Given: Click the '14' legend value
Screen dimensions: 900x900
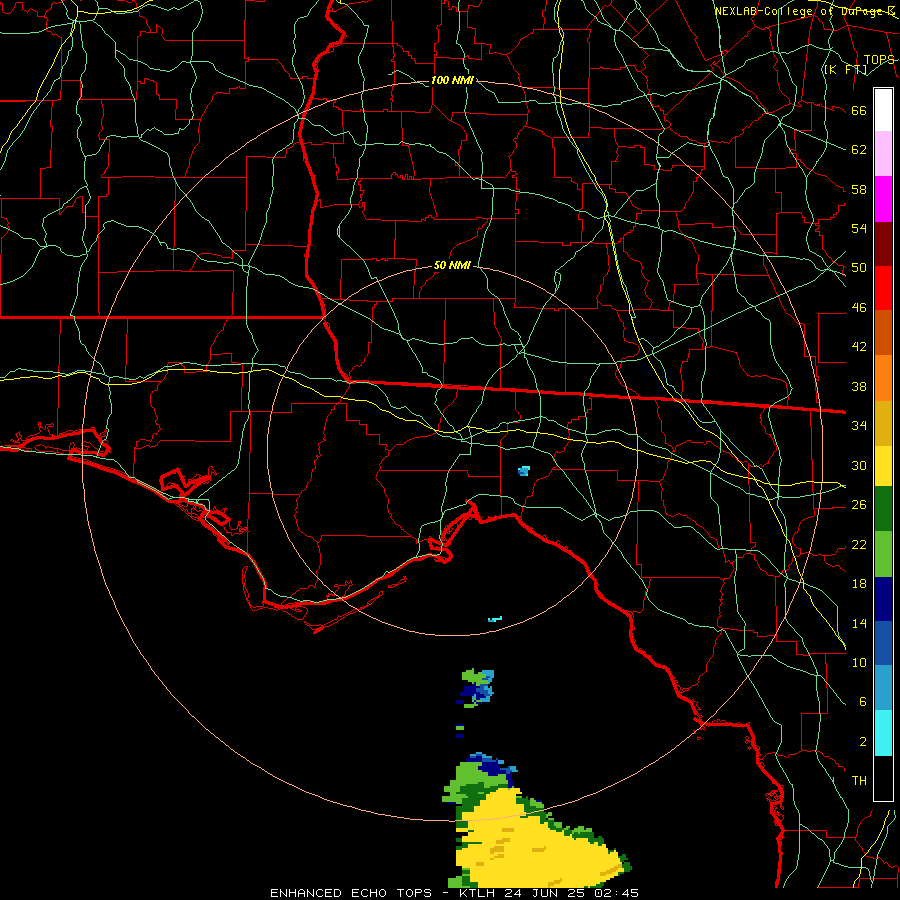Looking at the screenshot, I should 859,623.
